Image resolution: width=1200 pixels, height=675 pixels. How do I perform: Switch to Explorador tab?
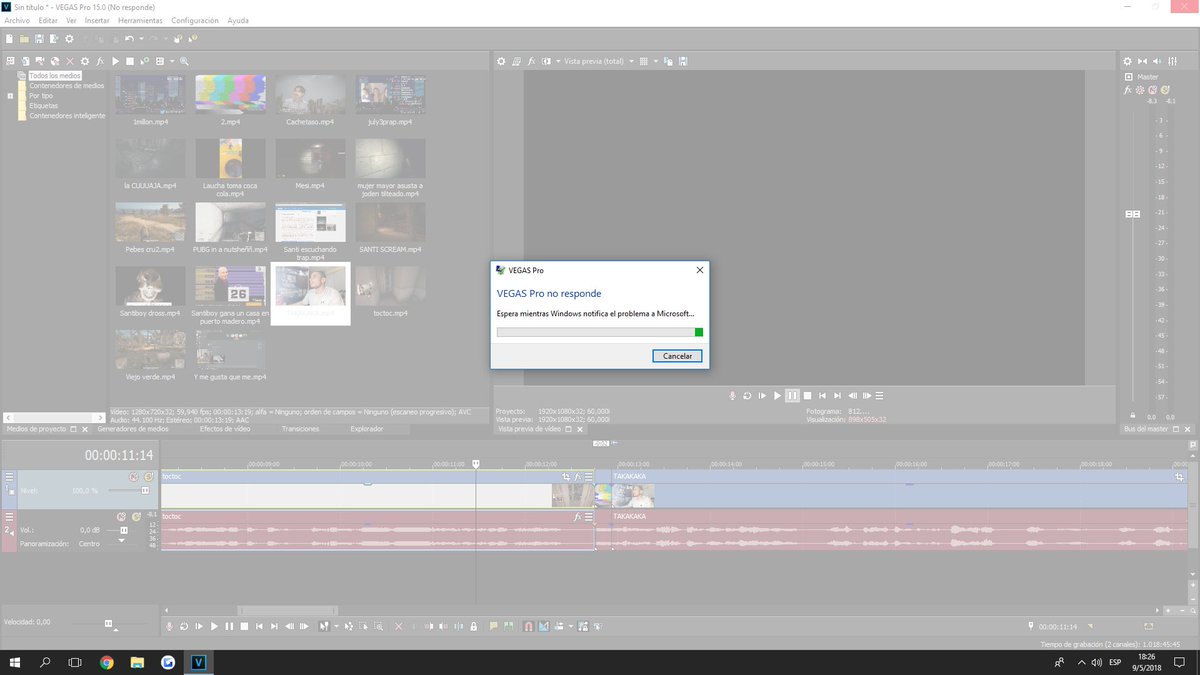pos(367,429)
